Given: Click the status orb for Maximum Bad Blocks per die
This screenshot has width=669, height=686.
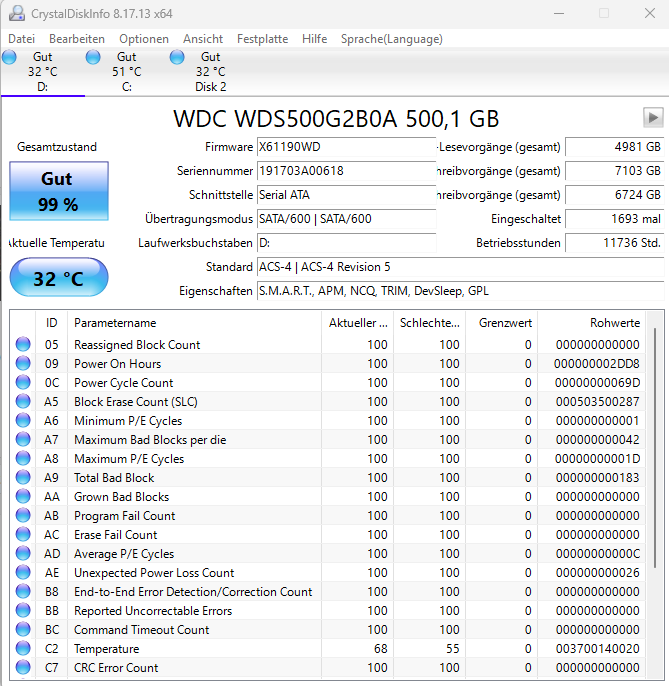Looking at the screenshot, I should 23,439.
